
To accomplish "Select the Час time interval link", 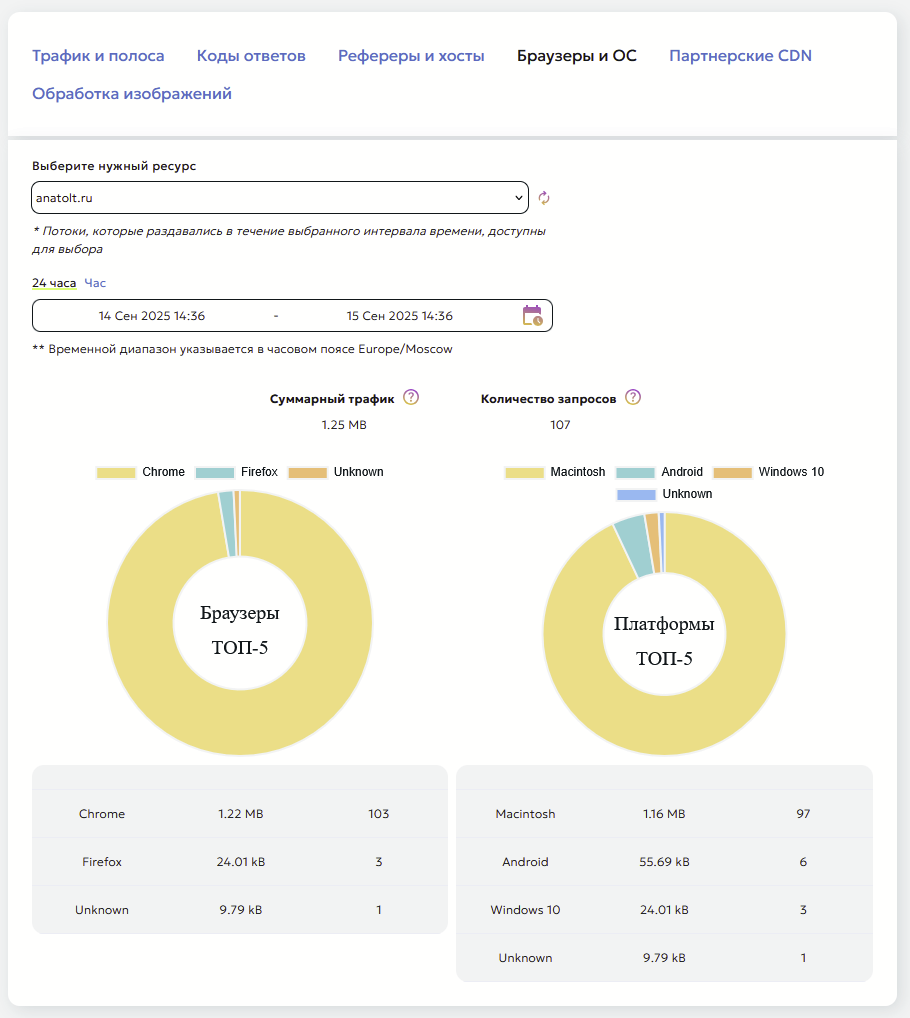I will pyautogui.click(x=95, y=283).
